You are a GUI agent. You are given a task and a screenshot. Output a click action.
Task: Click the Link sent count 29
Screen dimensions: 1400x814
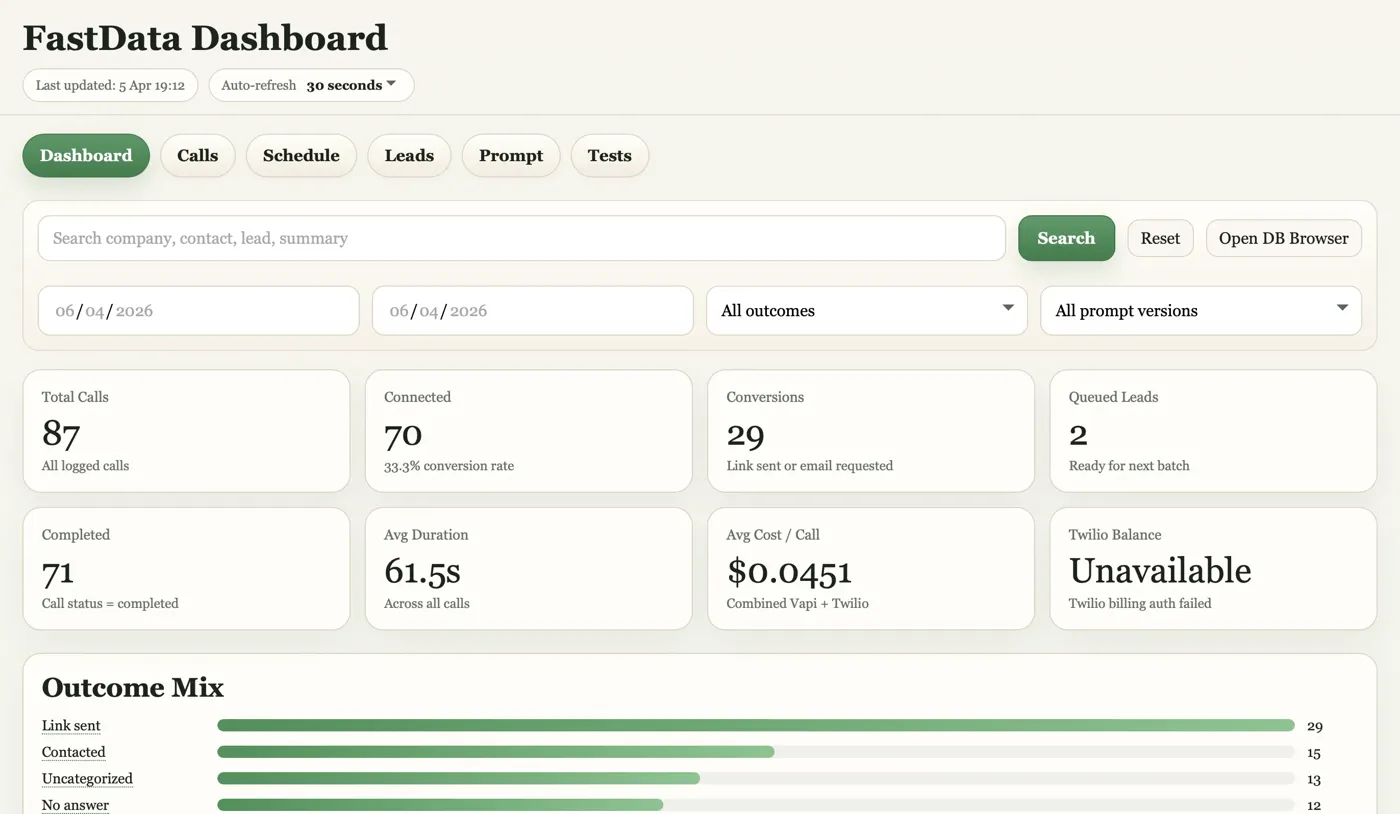coord(1314,726)
